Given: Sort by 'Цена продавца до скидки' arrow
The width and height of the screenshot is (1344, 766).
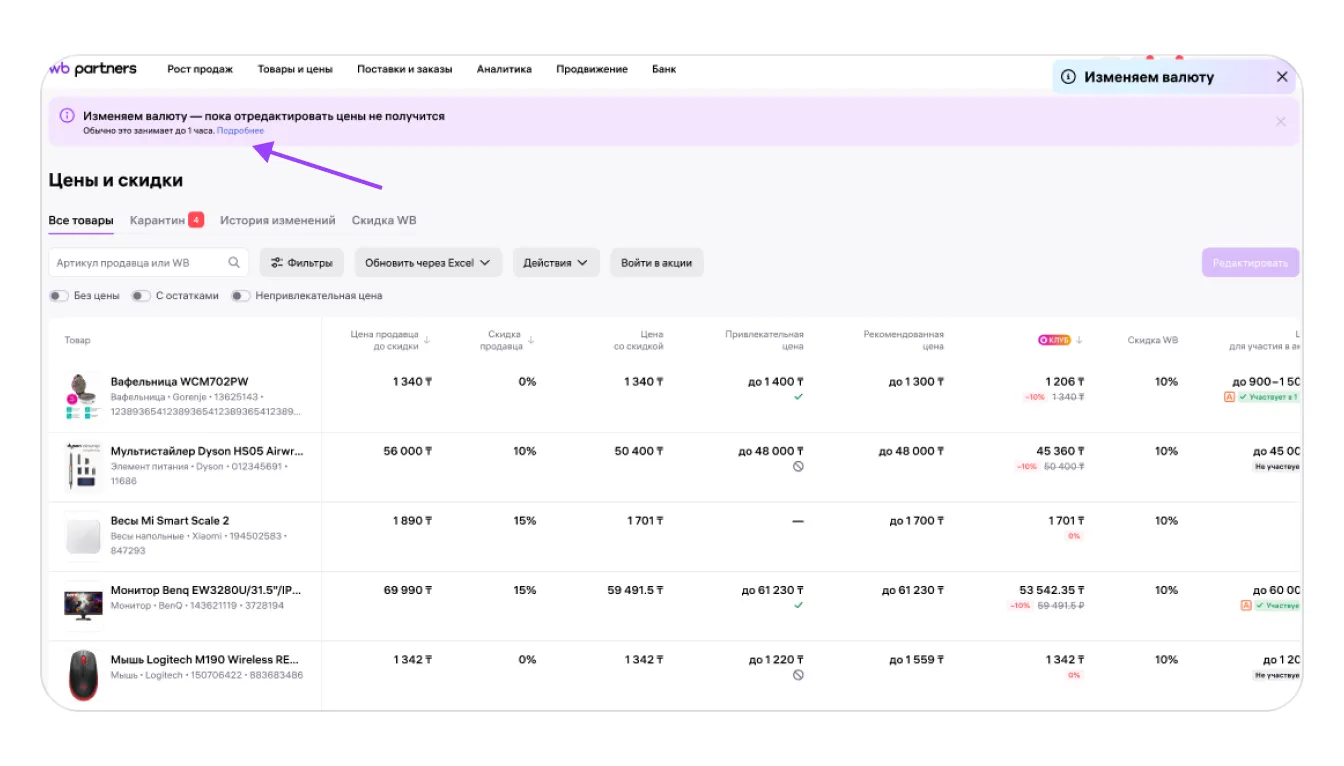Looking at the screenshot, I should pyautogui.click(x=427, y=340).
